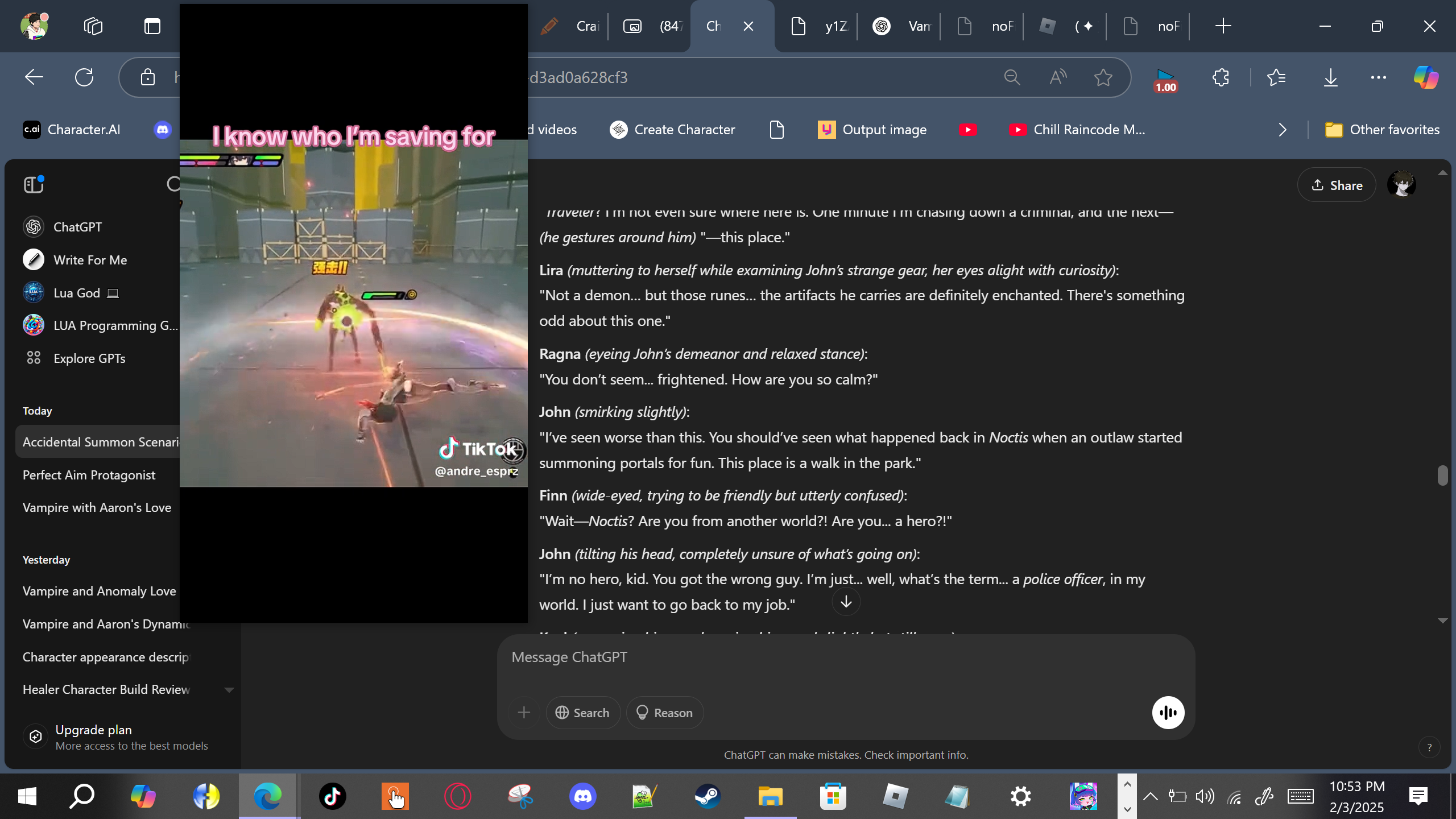Screen dimensions: 1456x819
Task: Open the Perfect Aim Protagonist chat
Action: [89, 475]
